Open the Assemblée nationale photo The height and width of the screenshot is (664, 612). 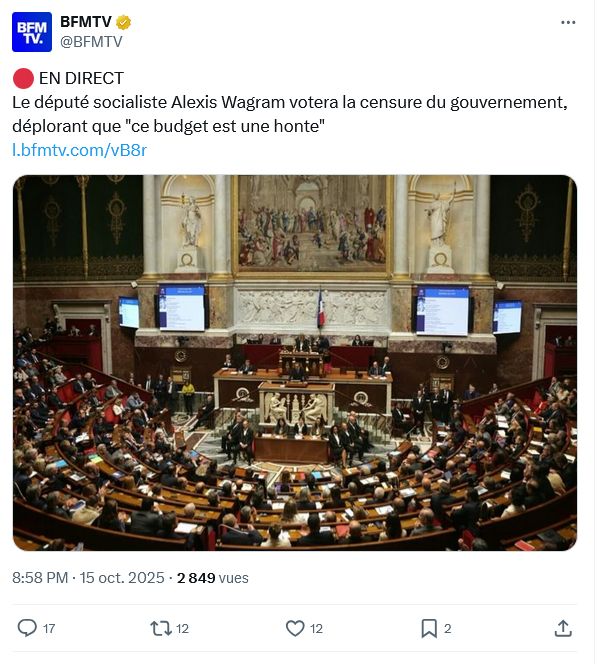(295, 363)
